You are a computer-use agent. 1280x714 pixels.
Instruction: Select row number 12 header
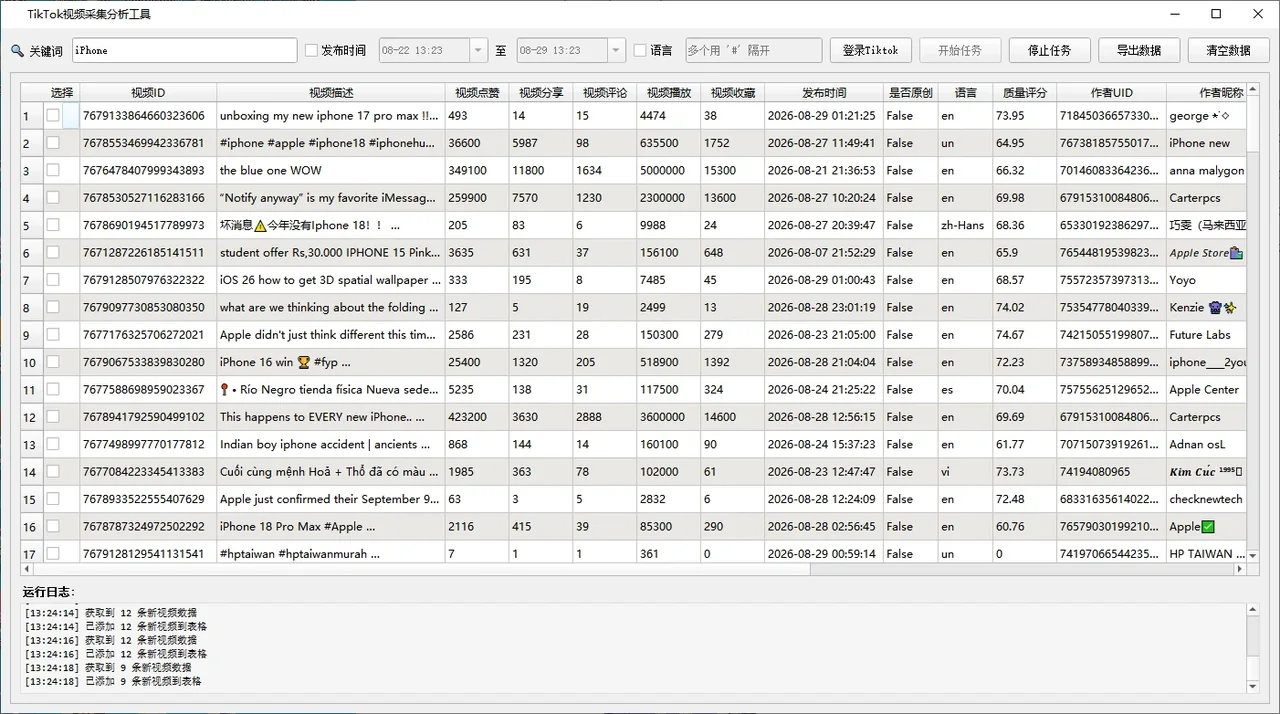(30, 417)
